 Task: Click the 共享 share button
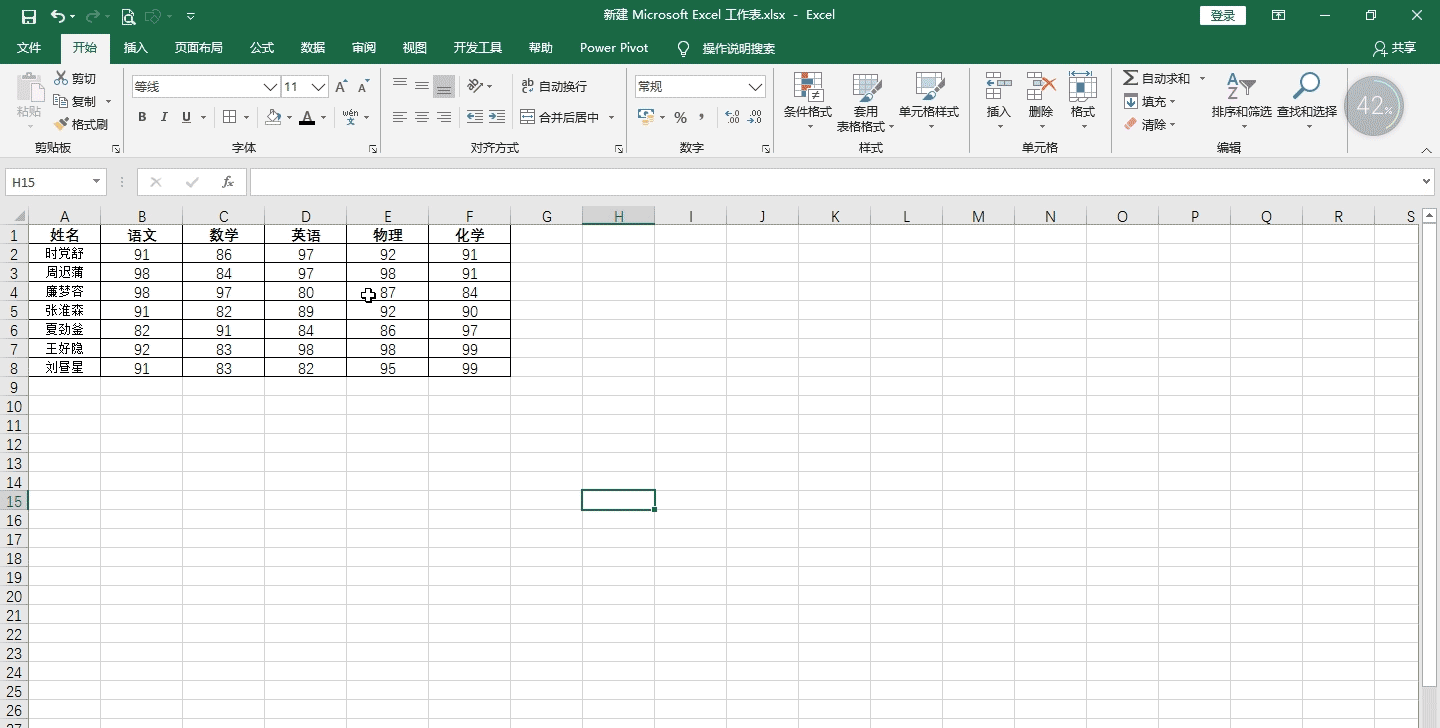coord(1395,48)
